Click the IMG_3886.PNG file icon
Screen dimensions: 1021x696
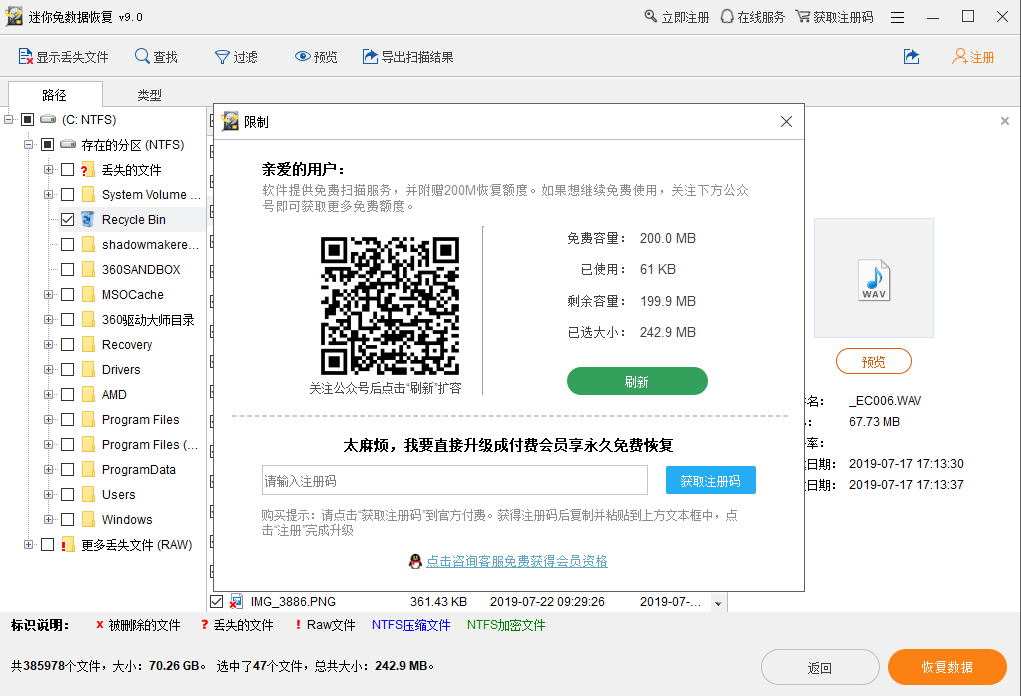[x=236, y=602]
